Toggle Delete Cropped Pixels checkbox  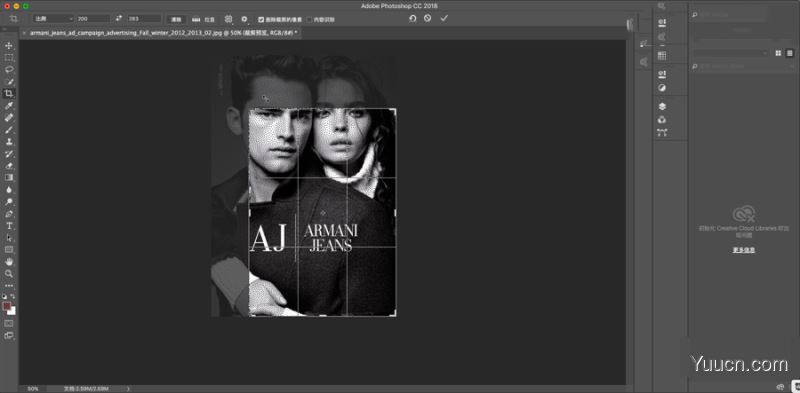click(261, 19)
